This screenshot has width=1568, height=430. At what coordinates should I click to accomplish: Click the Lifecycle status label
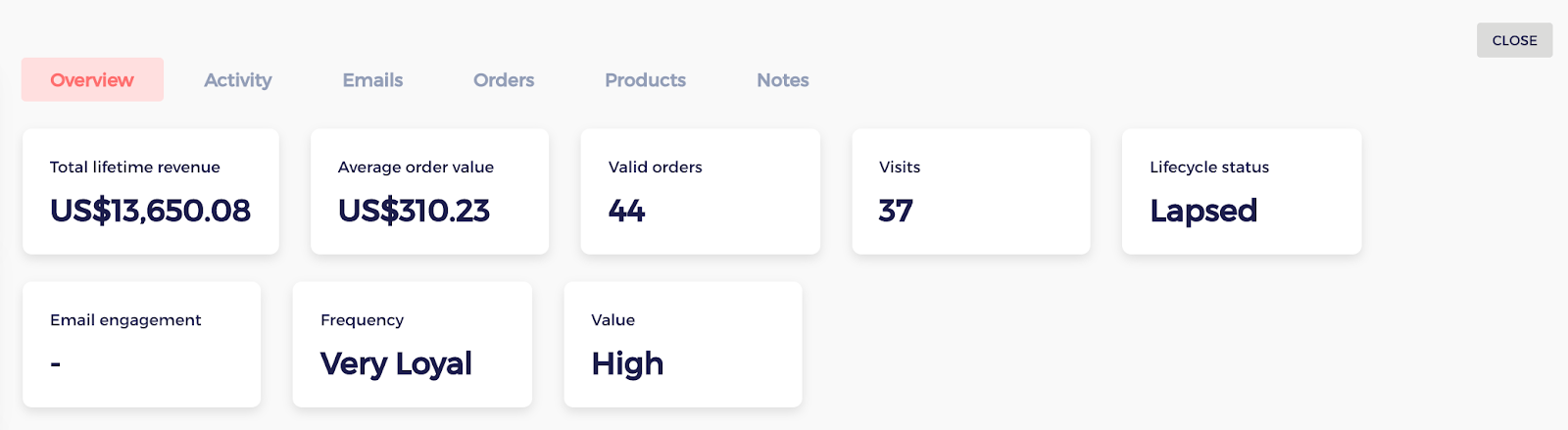tap(1209, 167)
